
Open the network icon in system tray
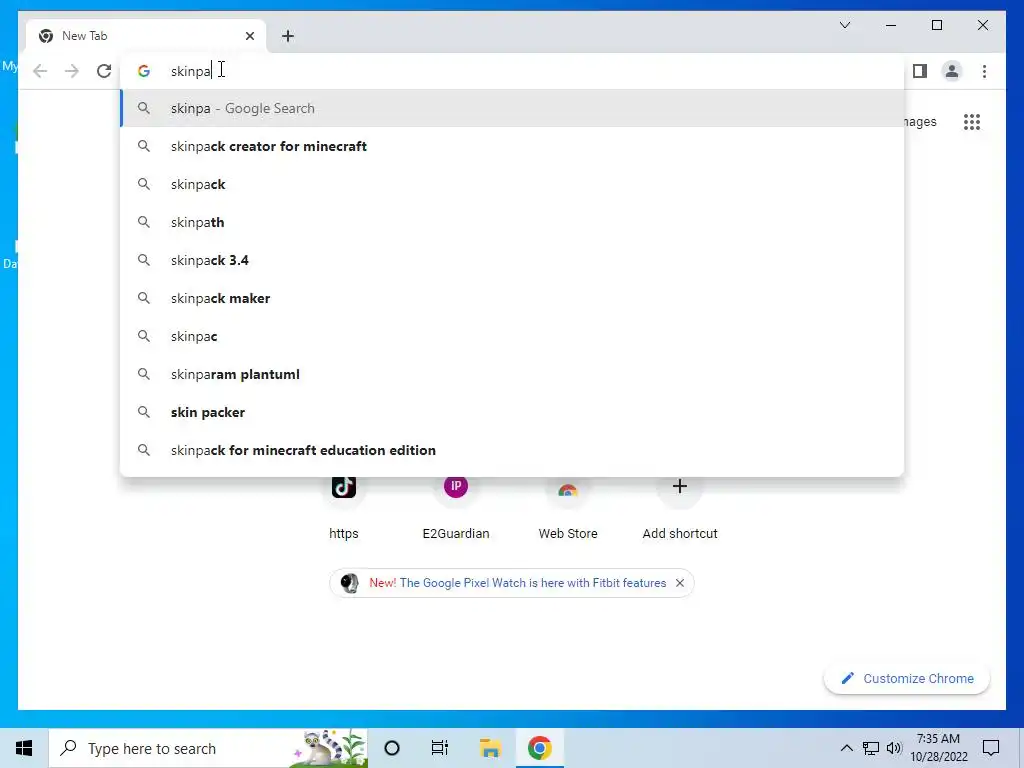point(871,748)
